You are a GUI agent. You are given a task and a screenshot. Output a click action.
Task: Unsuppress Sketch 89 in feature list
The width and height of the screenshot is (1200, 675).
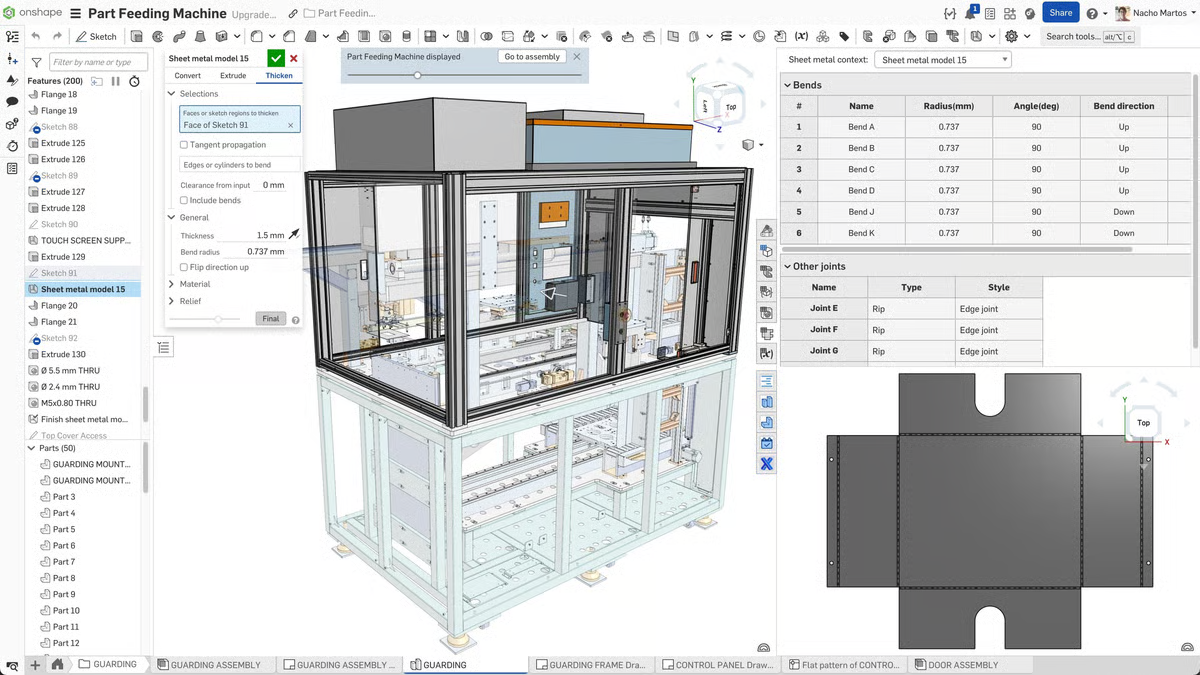(35, 176)
